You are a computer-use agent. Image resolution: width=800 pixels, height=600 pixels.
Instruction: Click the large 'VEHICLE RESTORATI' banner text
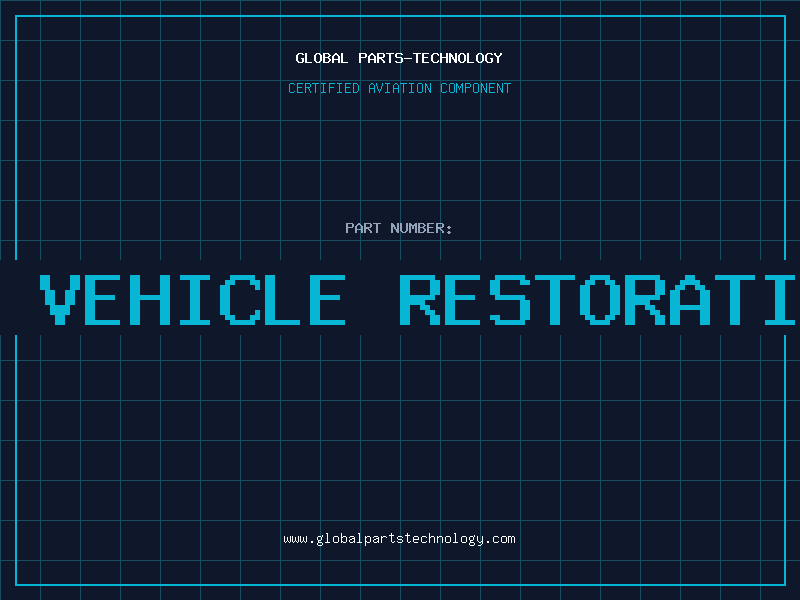tap(417, 300)
